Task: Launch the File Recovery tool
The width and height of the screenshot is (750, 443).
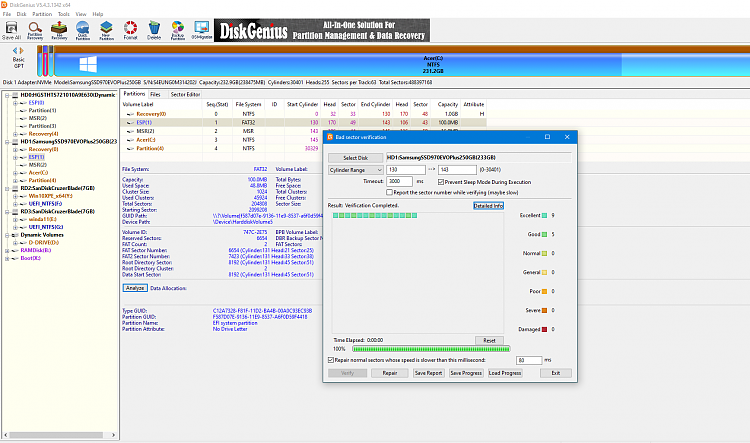Action: pos(60,30)
